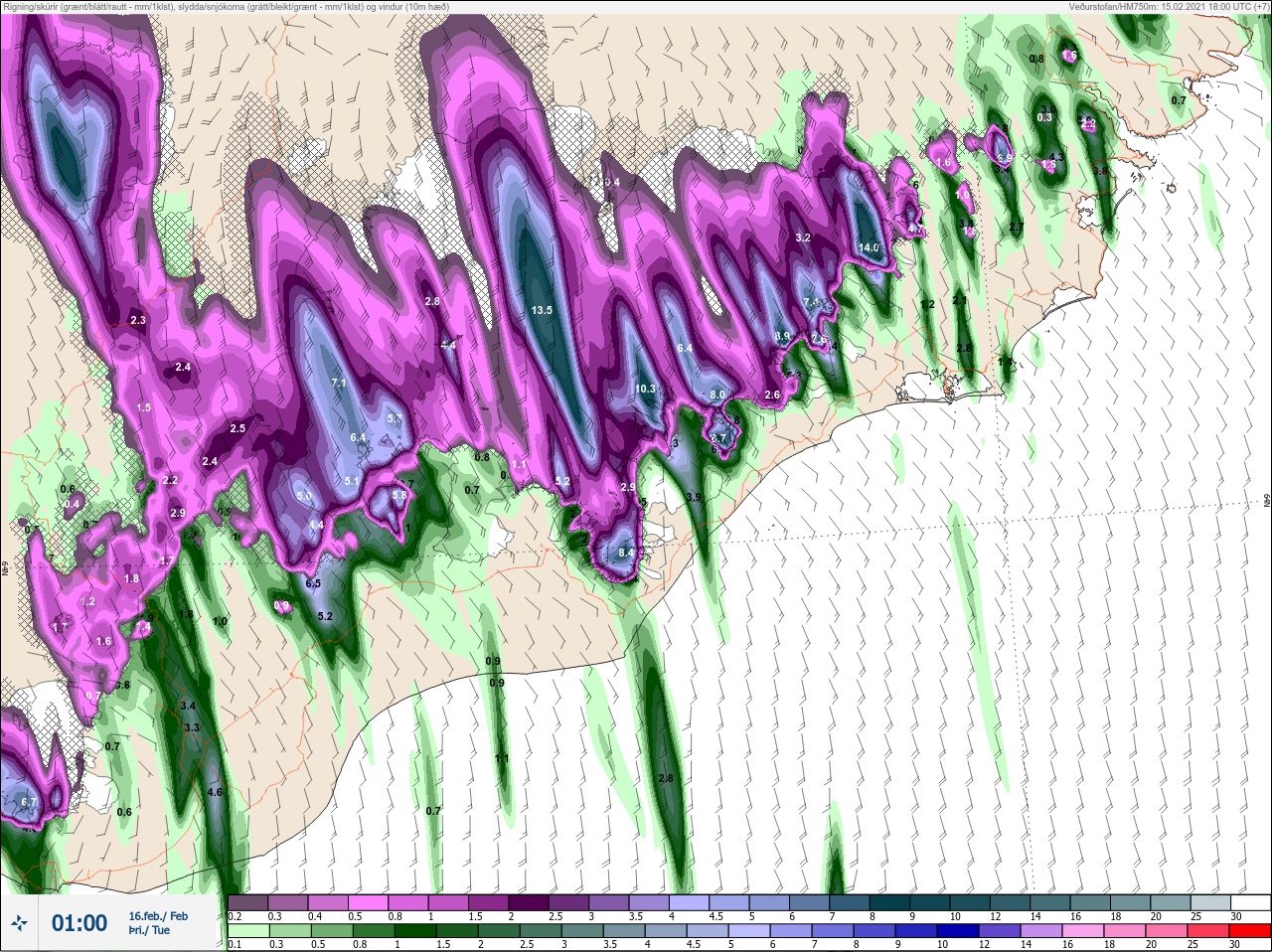Click the 2.7 precipitation value on the map
The height and width of the screenshot is (952, 1272).
pos(1016,228)
